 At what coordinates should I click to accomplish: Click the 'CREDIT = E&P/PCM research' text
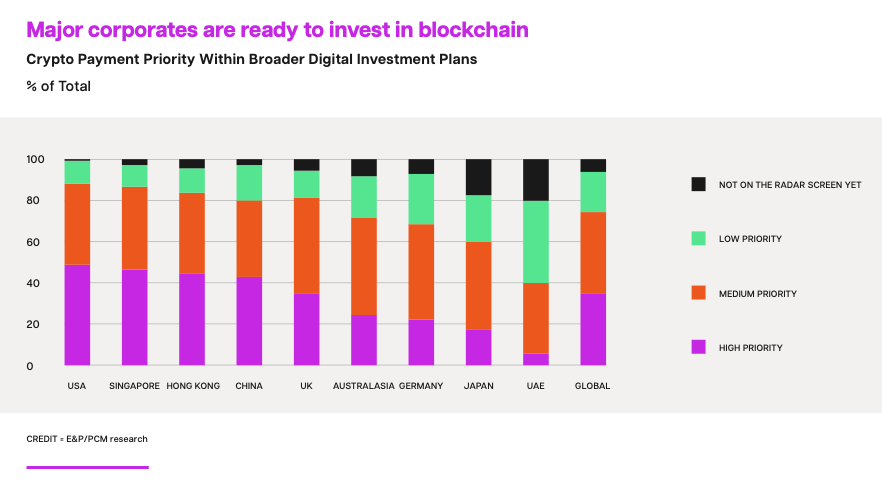click(x=87, y=439)
